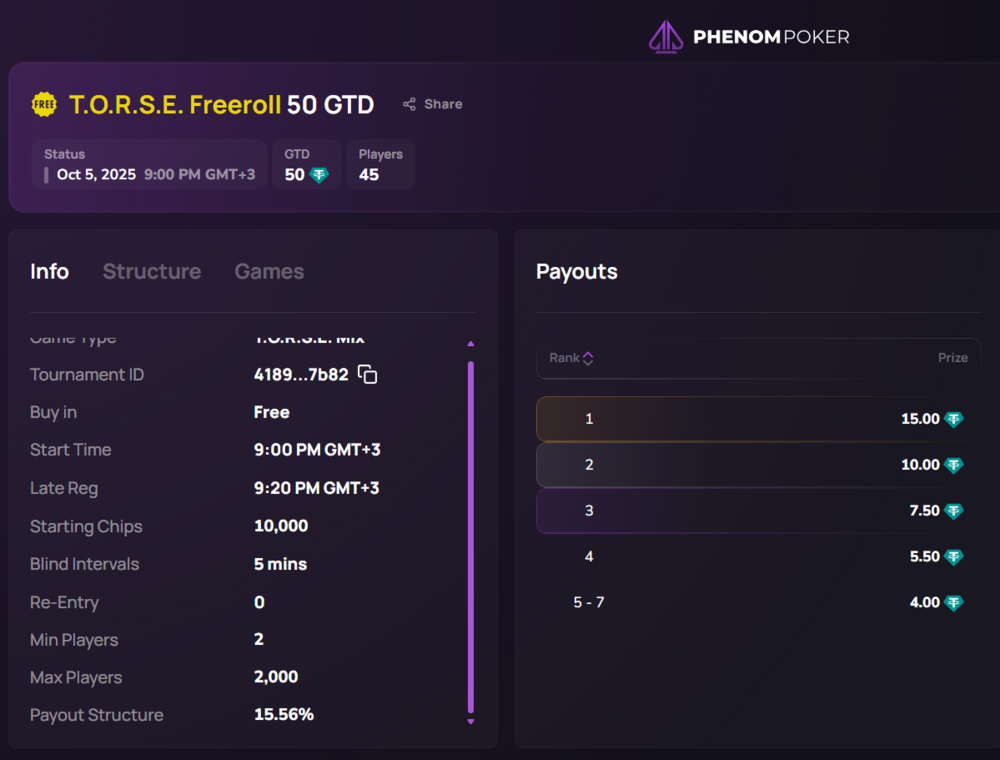Click the share icon beside the title
The height and width of the screenshot is (760, 1000).
click(409, 104)
